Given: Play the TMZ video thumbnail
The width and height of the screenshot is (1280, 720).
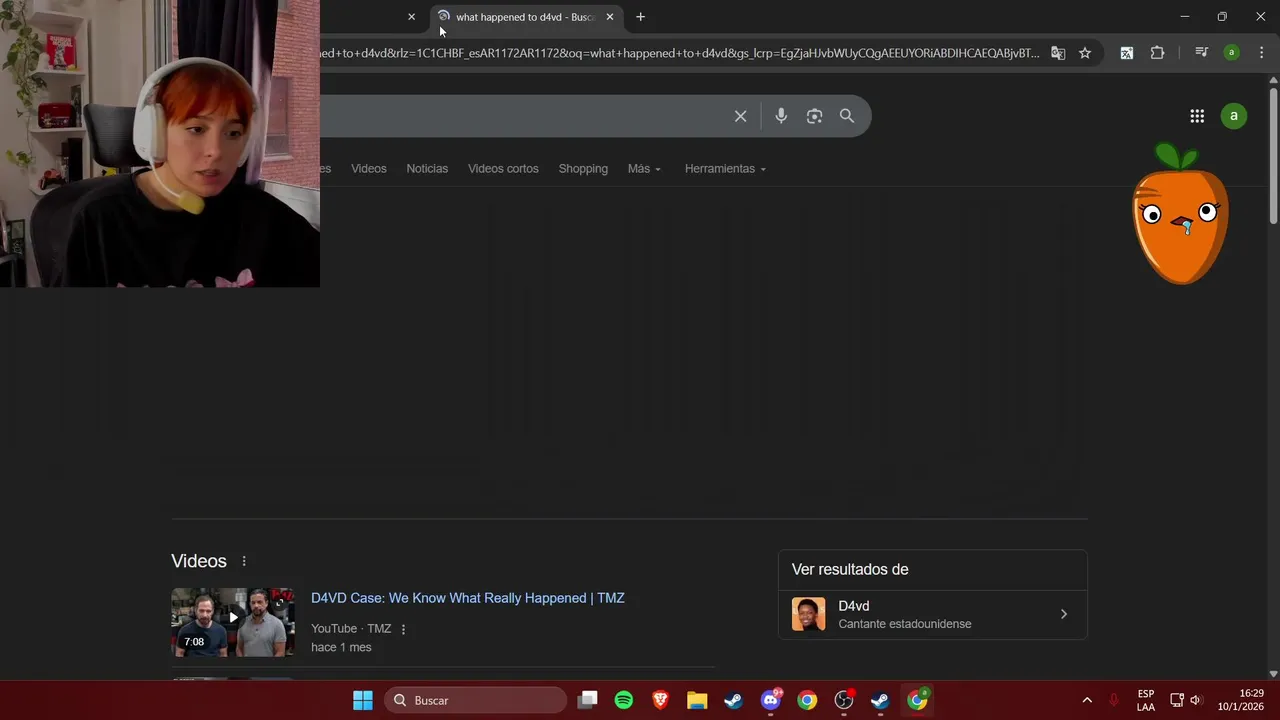Looking at the screenshot, I should [x=233, y=622].
